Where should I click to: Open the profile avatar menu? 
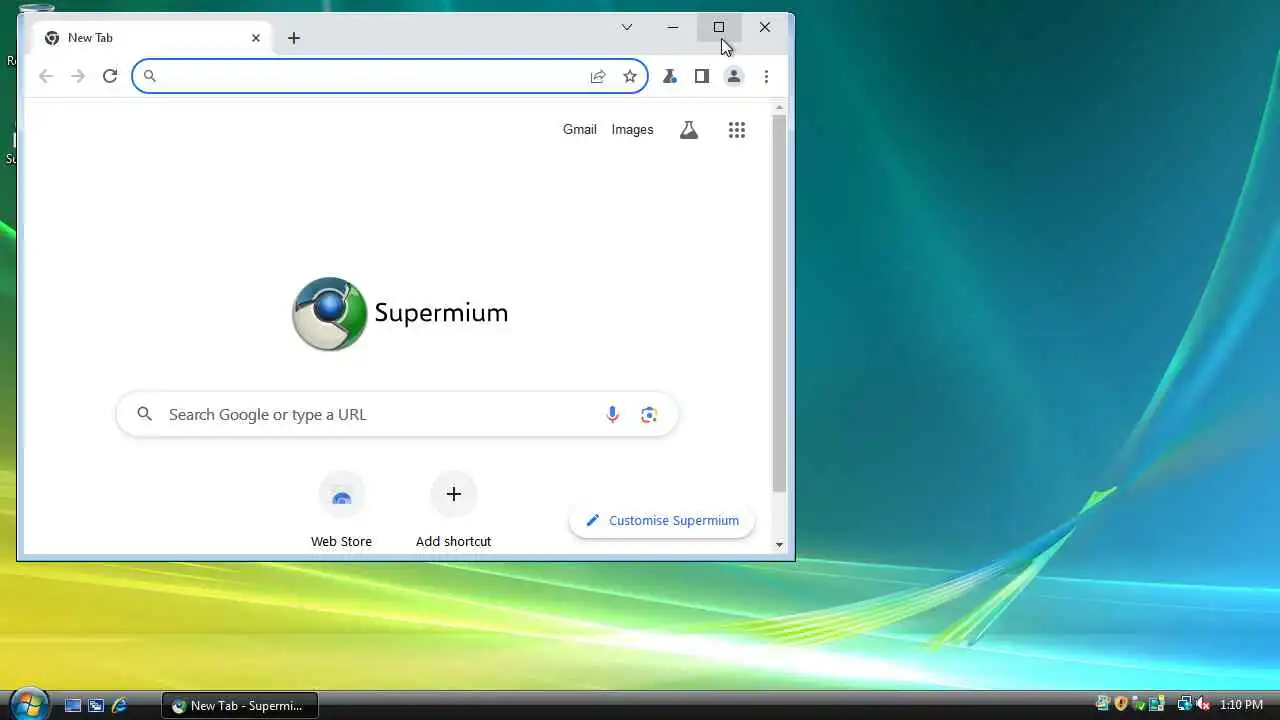(x=734, y=76)
